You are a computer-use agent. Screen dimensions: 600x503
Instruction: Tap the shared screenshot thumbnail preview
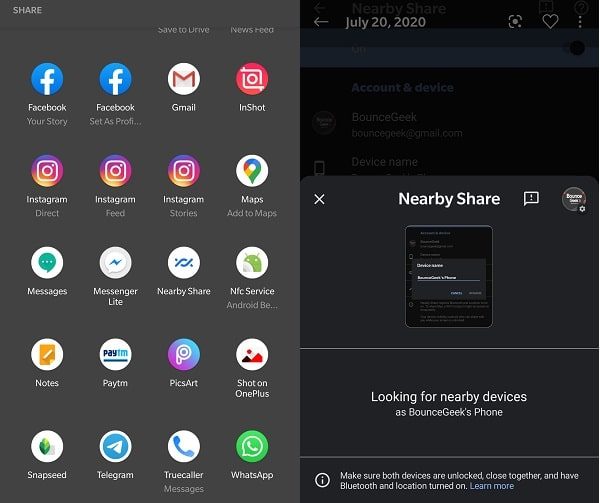pos(449,277)
